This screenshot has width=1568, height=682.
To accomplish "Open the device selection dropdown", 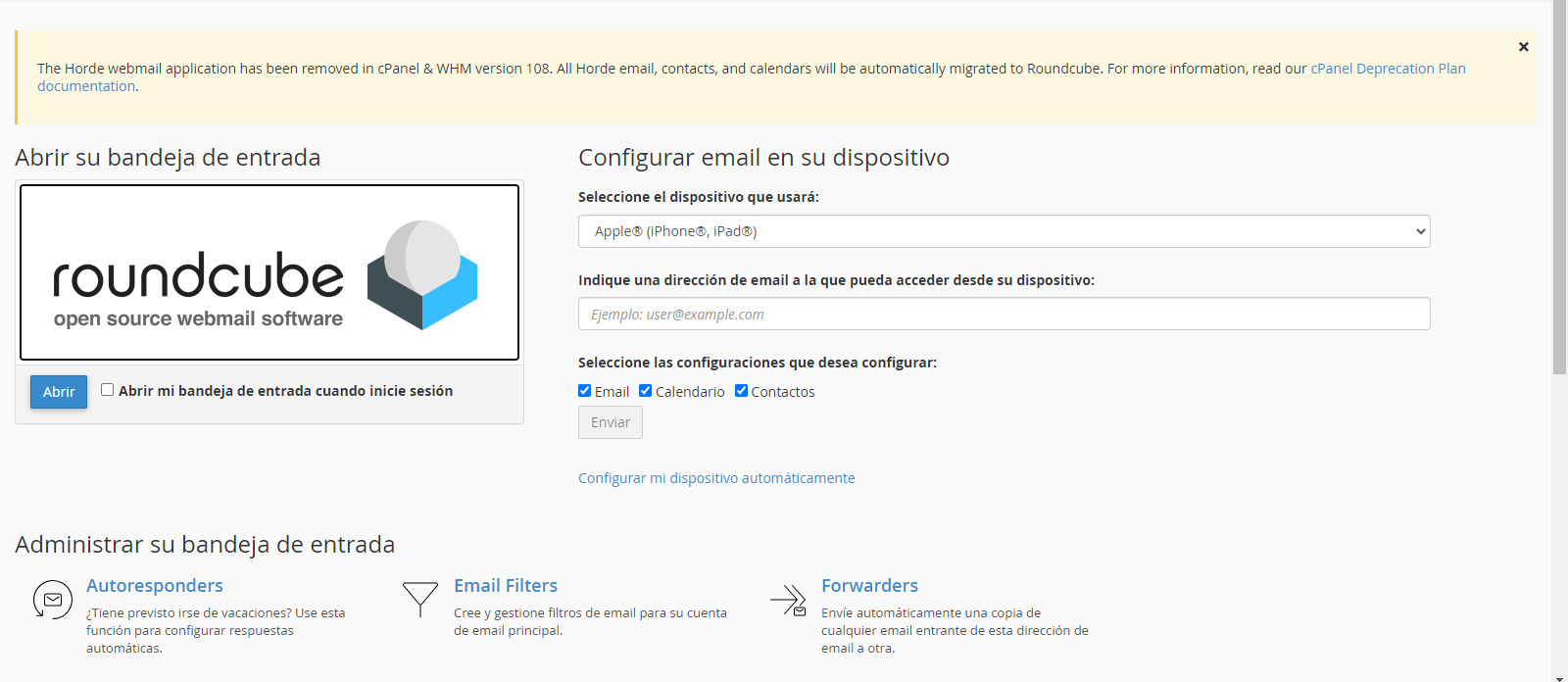I will click(1004, 231).
